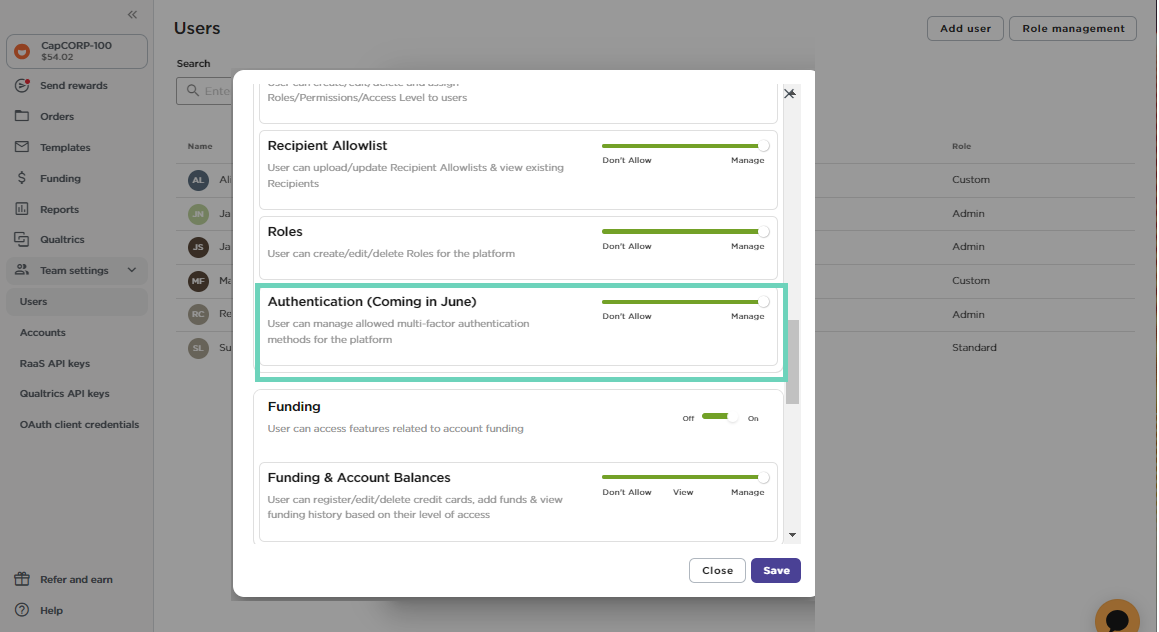Screen dimensions: 1159x632
Task: Click the SL user avatar
Action: point(198,347)
